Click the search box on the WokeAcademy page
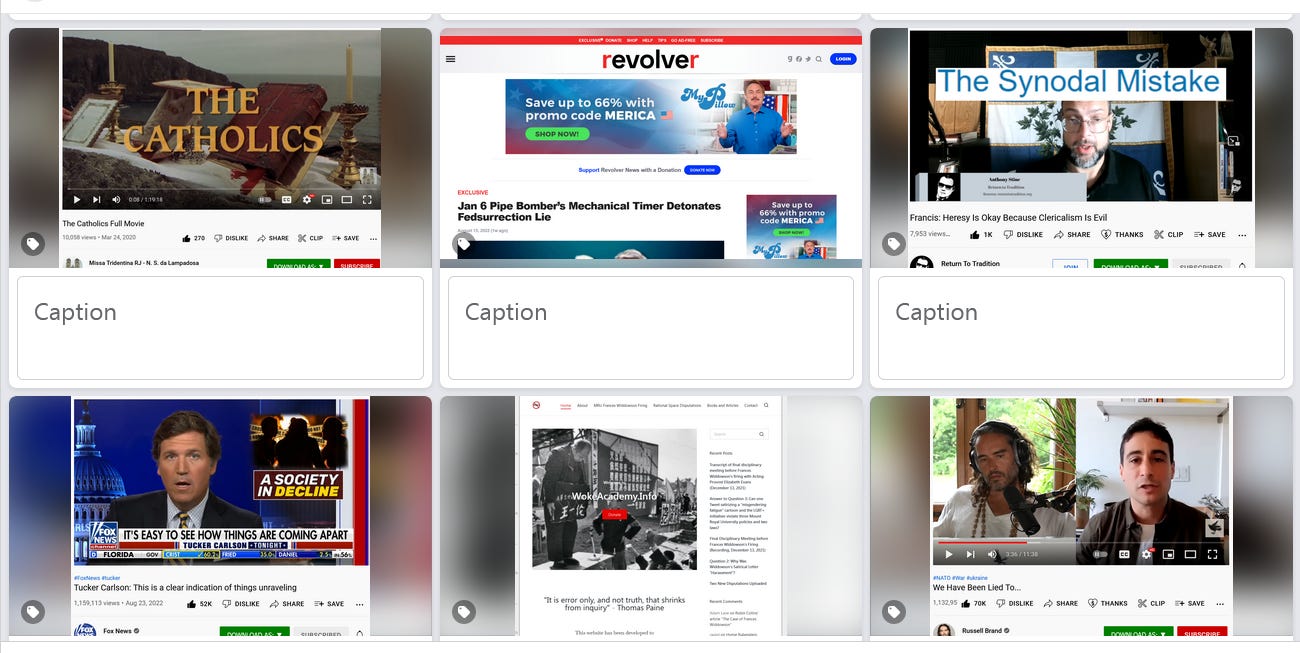 pos(739,434)
